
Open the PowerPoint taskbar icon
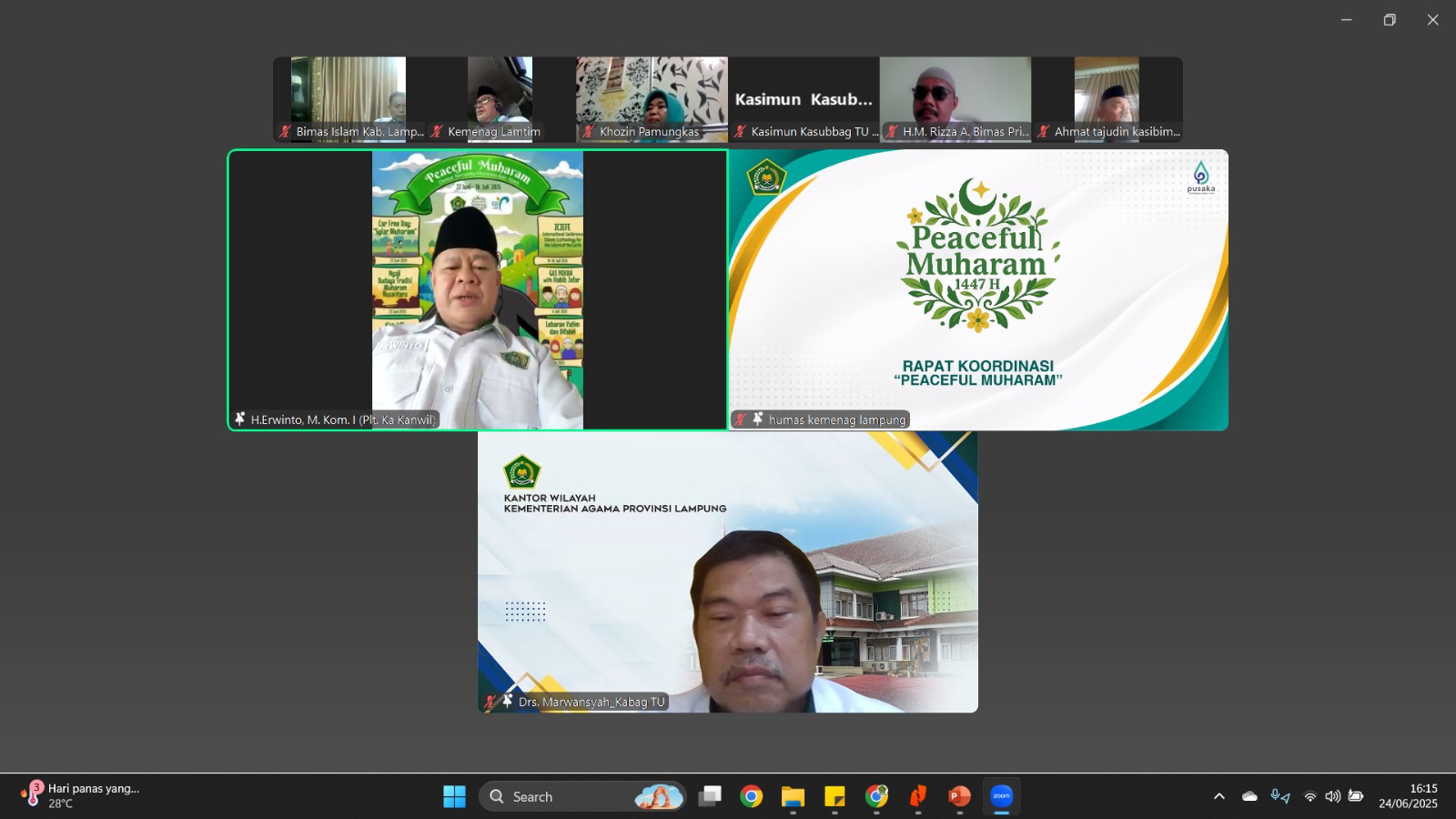click(959, 796)
